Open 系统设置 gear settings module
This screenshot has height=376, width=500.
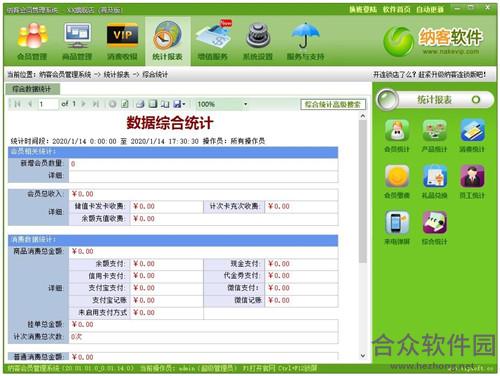(x=258, y=41)
